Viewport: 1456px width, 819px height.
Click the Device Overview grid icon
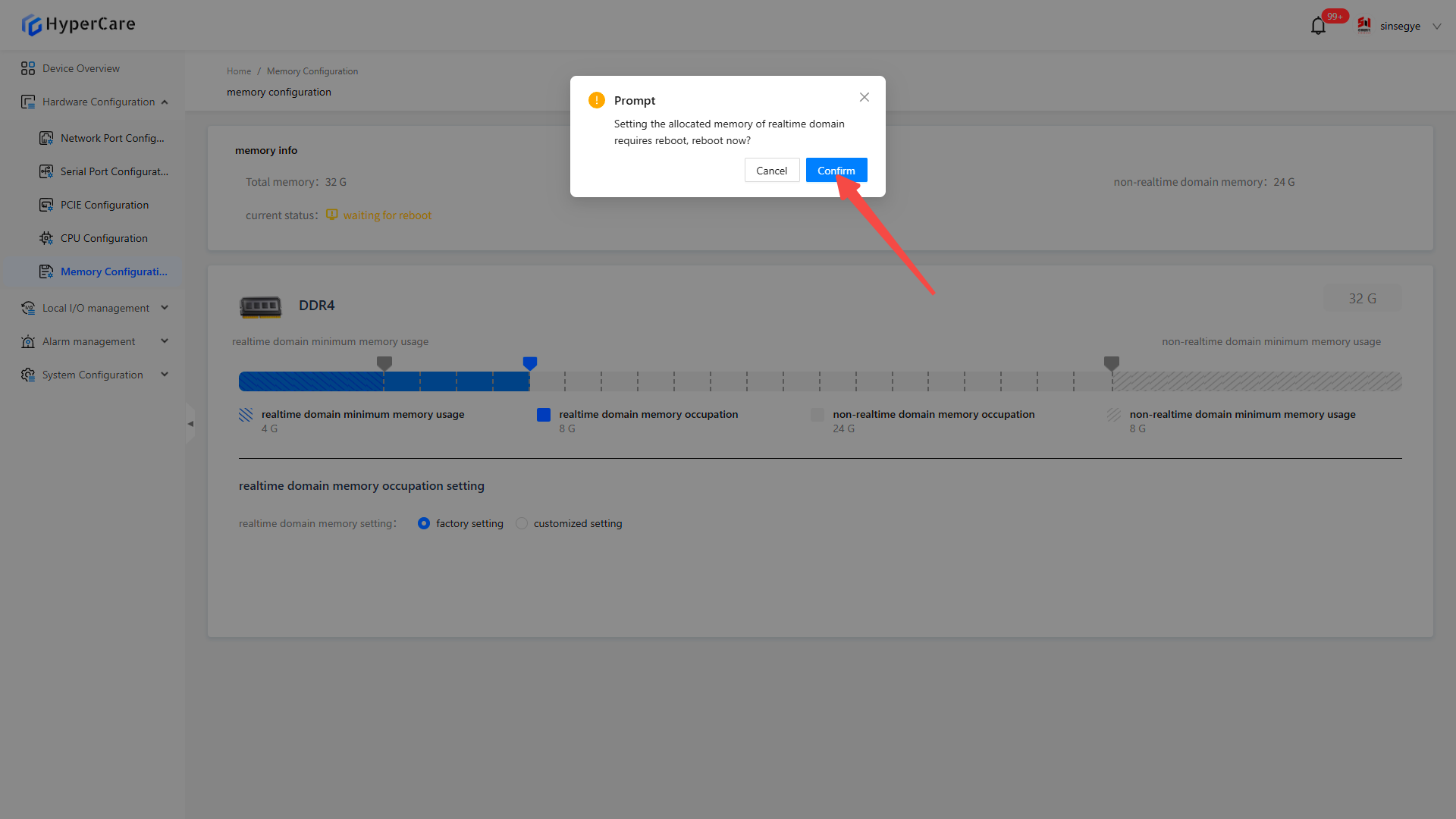[28, 68]
